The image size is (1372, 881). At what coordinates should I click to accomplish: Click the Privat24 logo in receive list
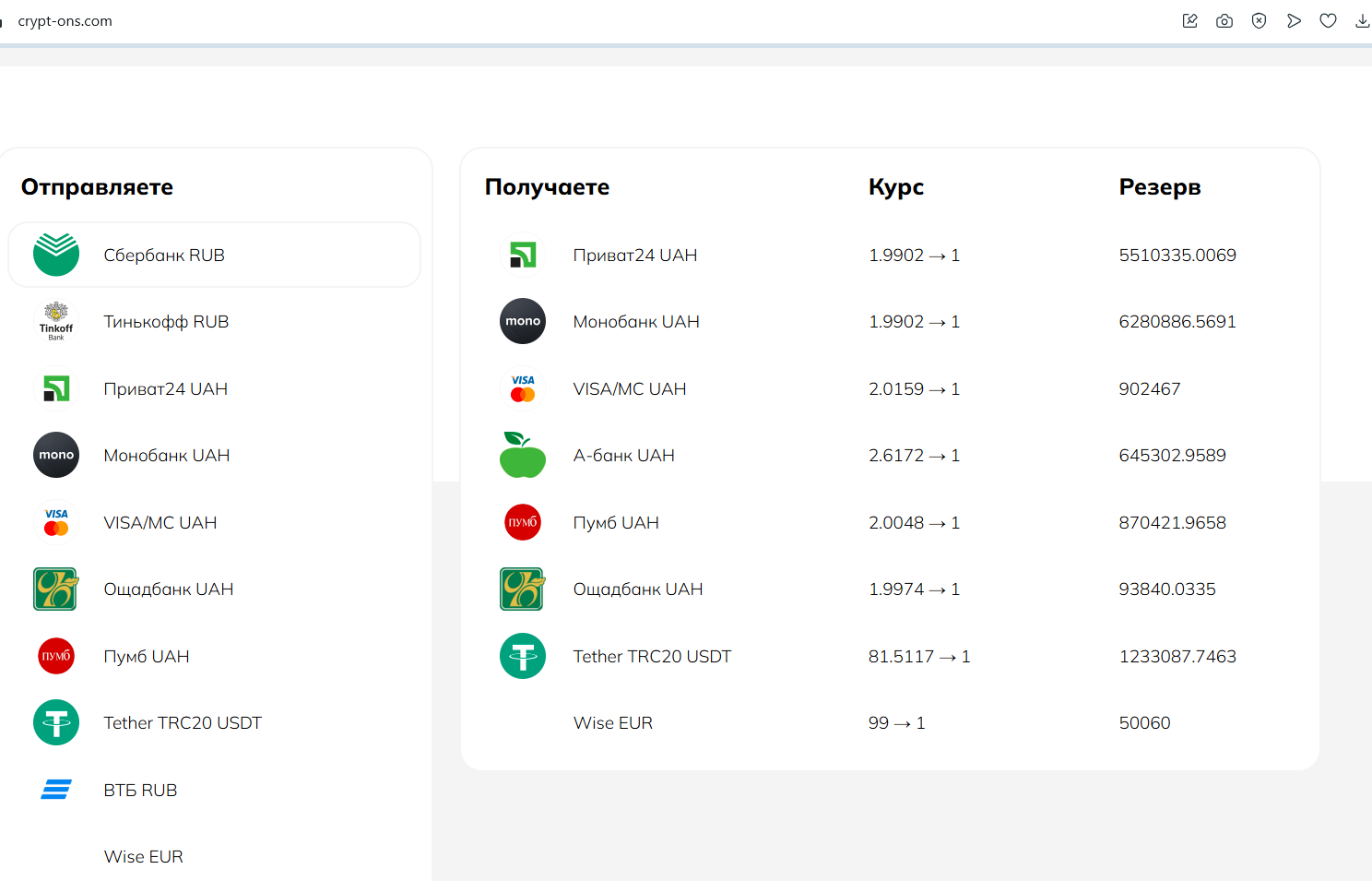tap(523, 255)
